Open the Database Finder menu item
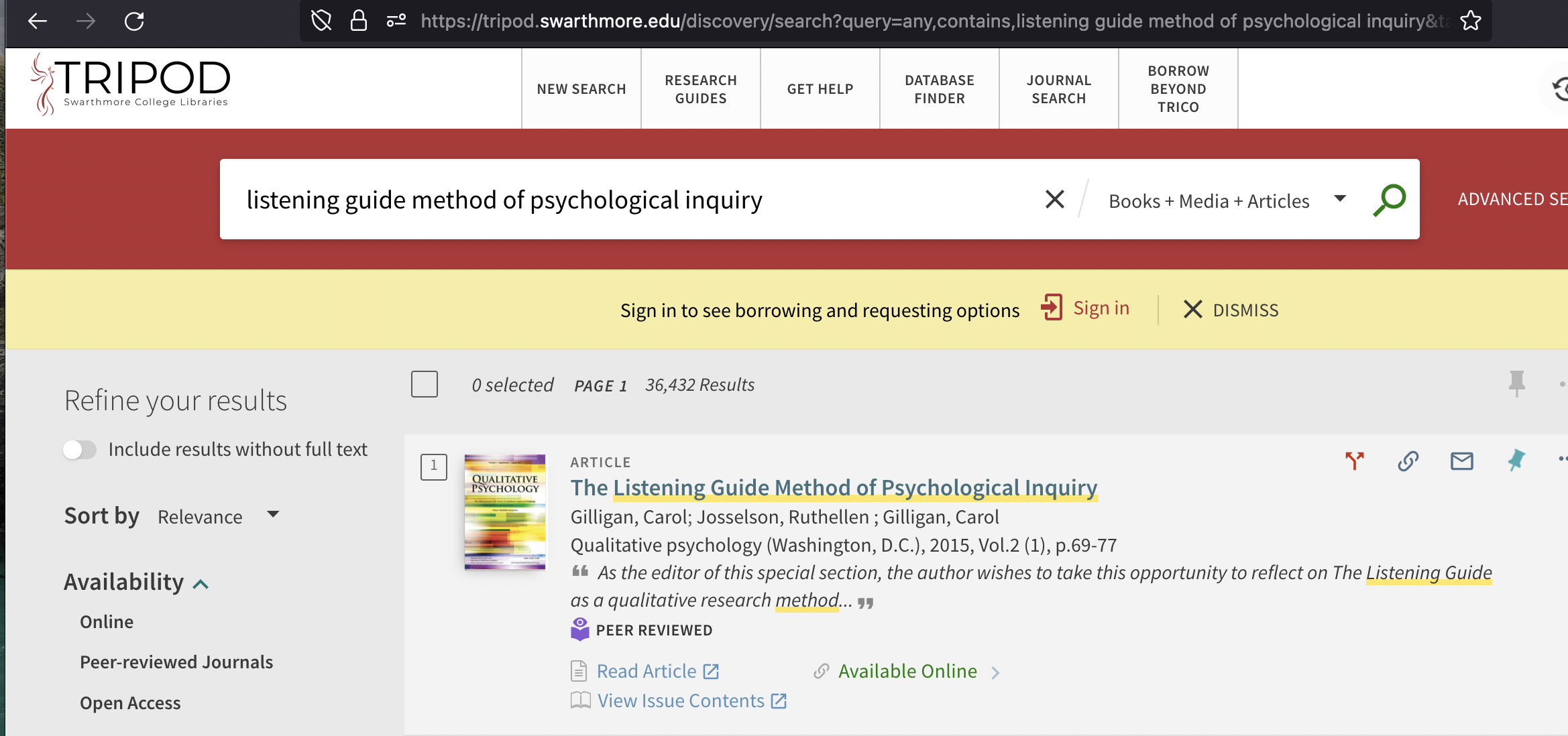The image size is (1568, 736). pyautogui.click(x=939, y=89)
